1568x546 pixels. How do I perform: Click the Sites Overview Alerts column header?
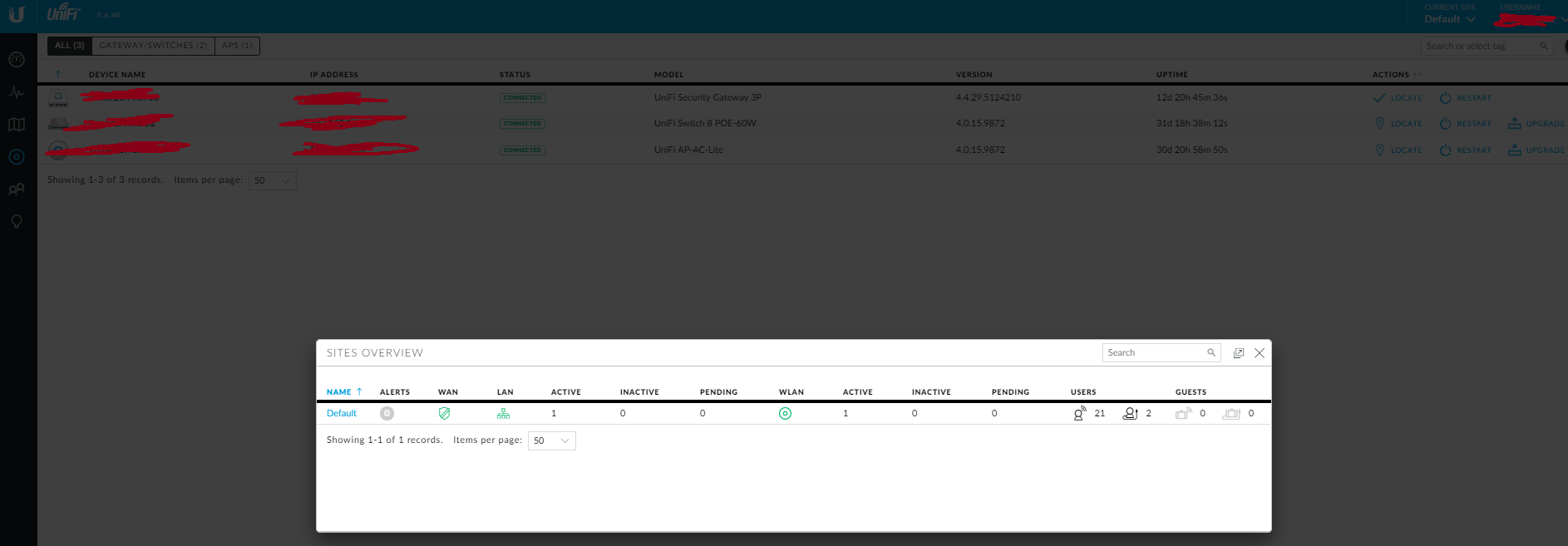click(395, 392)
